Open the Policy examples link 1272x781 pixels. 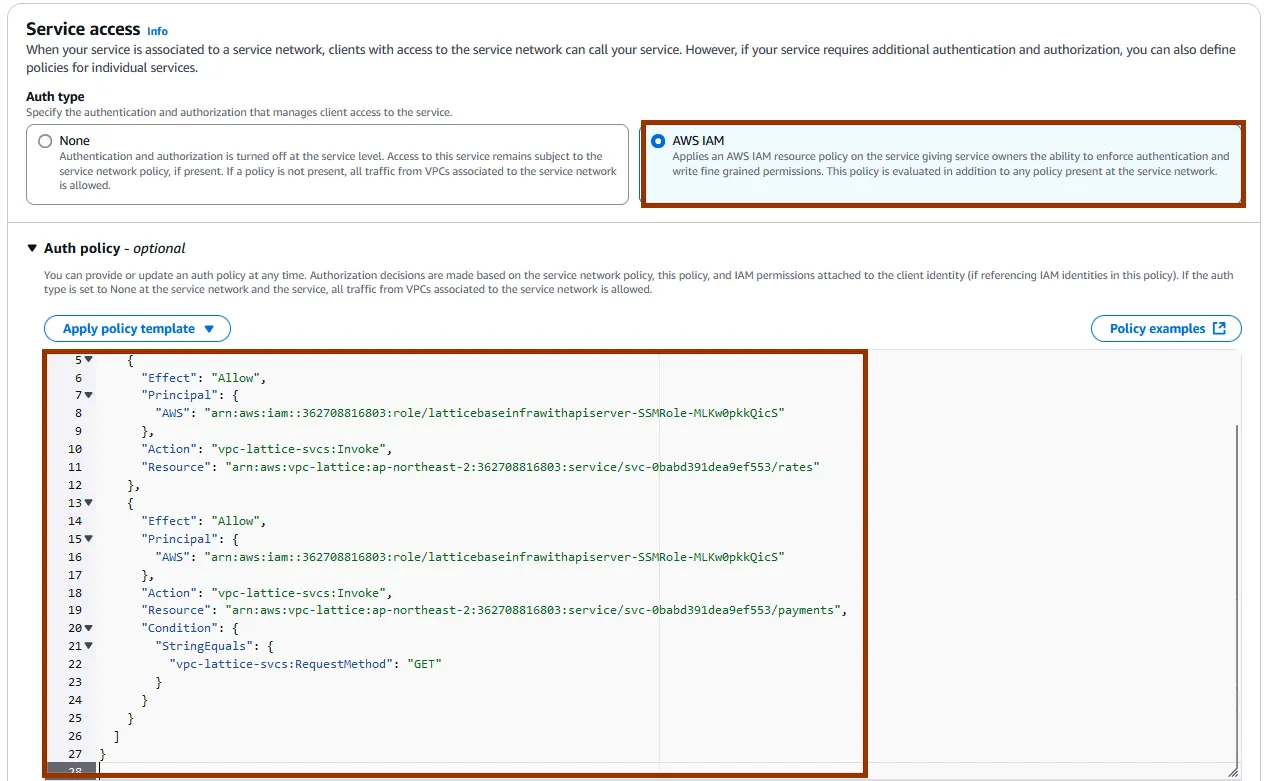(x=1166, y=329)
